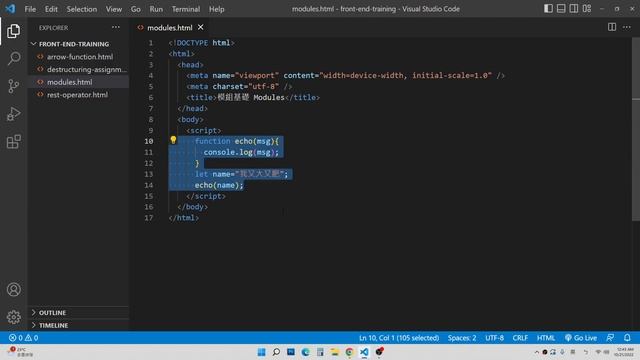Screen dimensions: 640x360
Task: Click the VS Code logo in title bar
Action: [10, 9]
